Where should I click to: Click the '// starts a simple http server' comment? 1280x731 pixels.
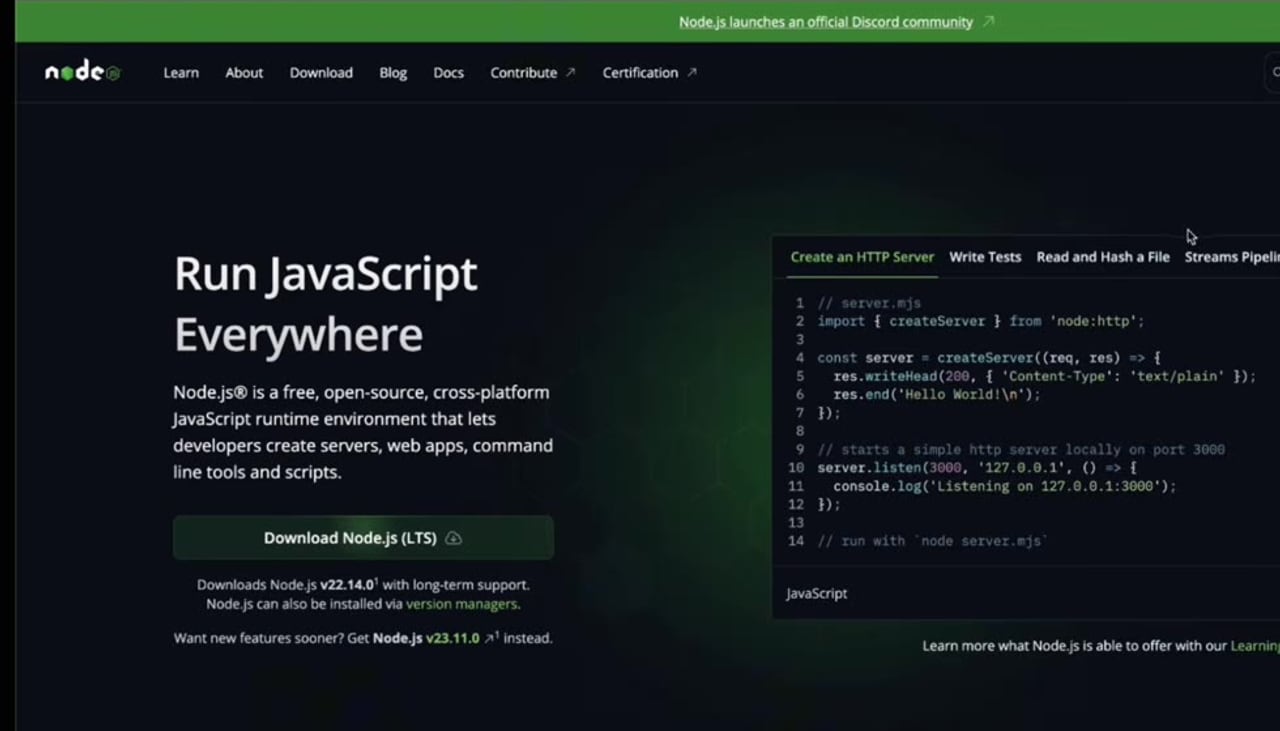pos(1021,449)
